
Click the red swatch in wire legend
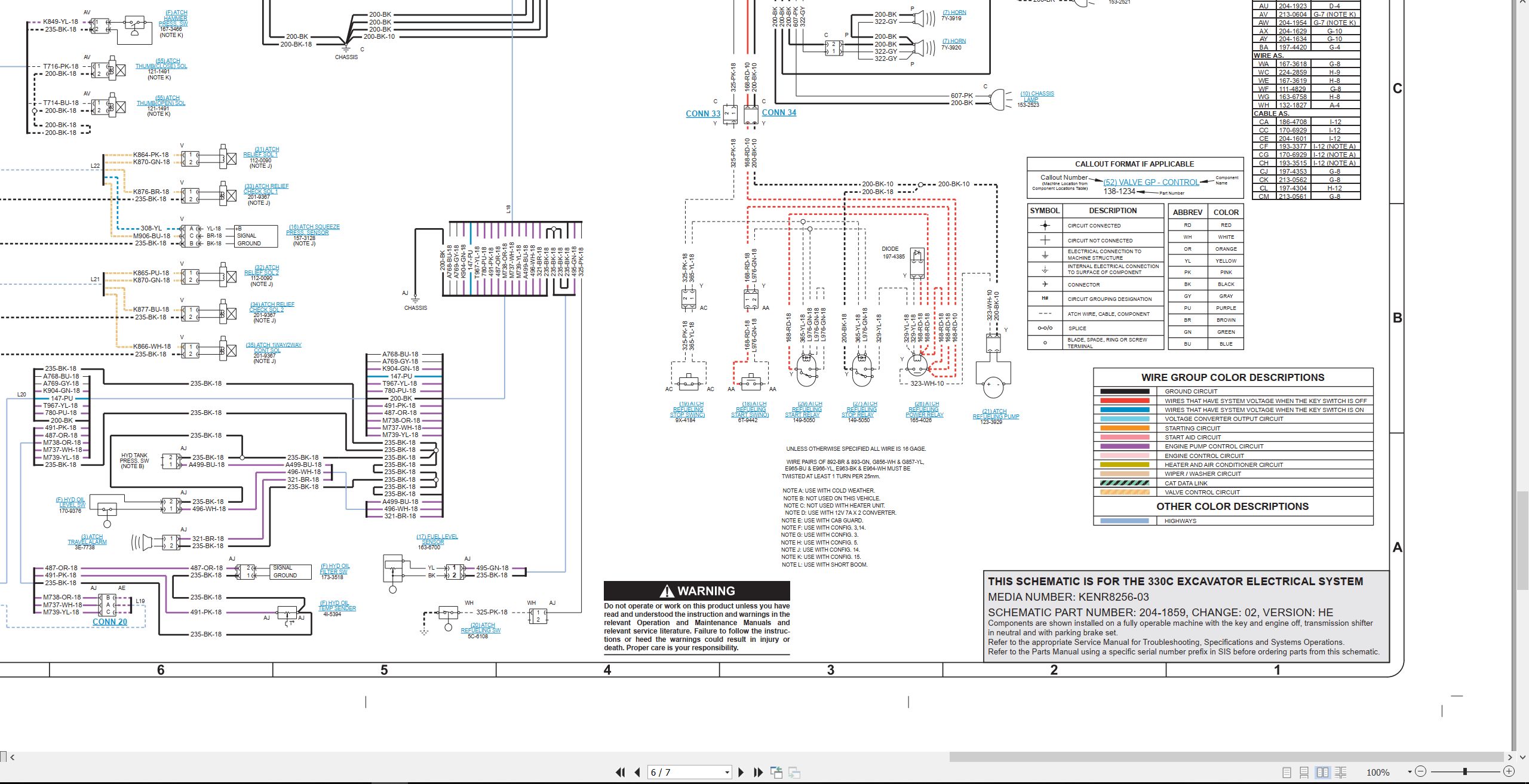coord(1125,401)
